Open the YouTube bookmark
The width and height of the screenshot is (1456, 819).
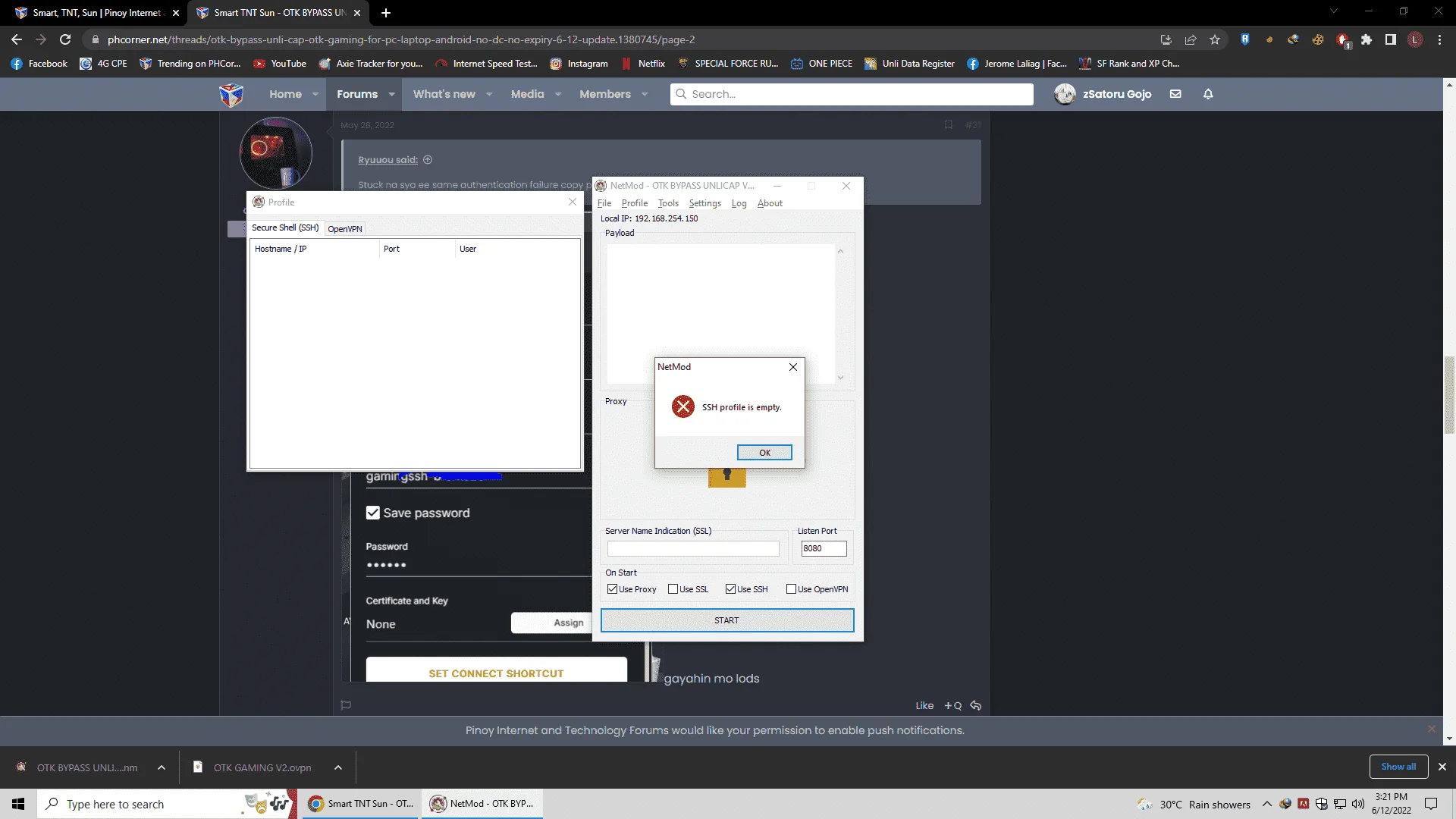[x=280, y=64]
